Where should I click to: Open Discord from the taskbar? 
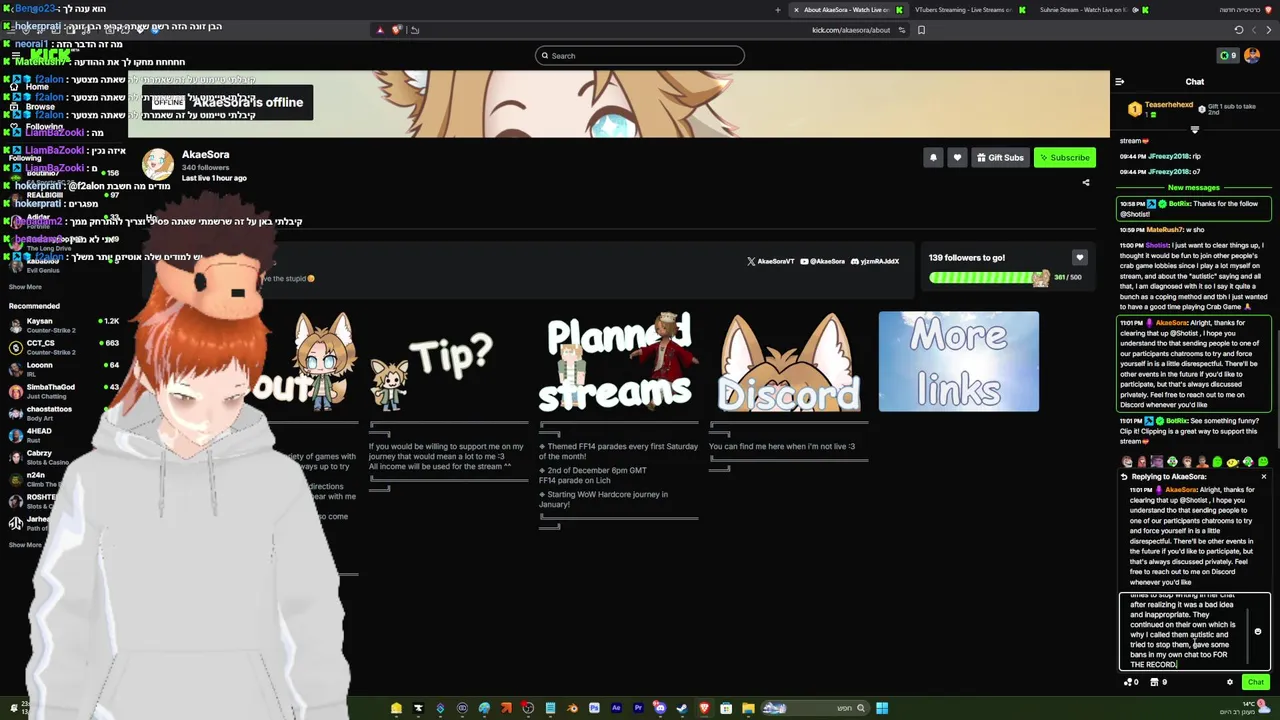pyautogui.click(x=660, y=708)
